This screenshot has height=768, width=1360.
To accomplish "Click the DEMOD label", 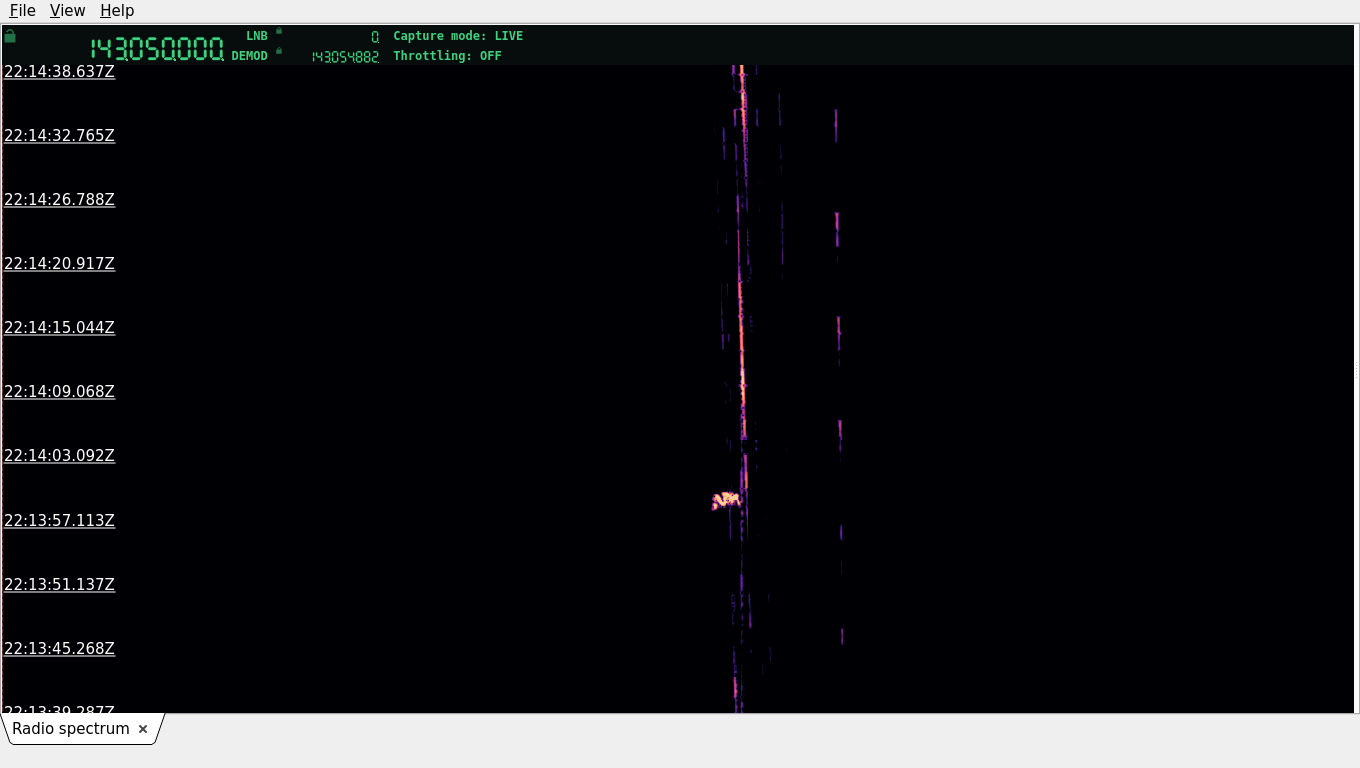I will coord(250,56).
